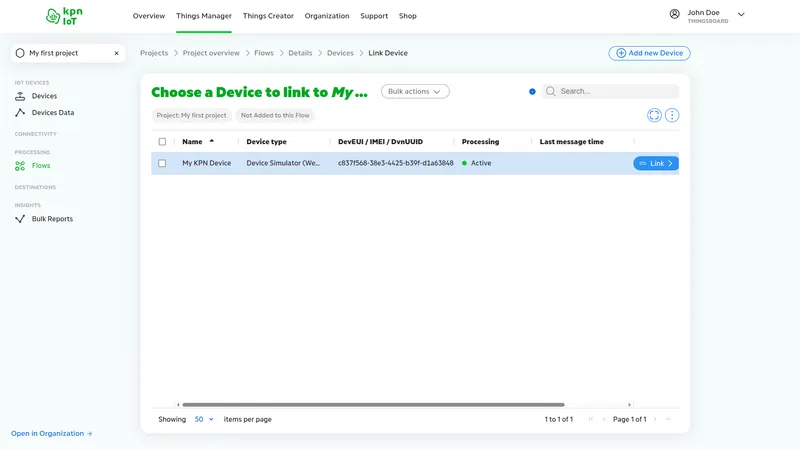Click the horizontal table scrollbar
This screenshot has width=800, height=450.
tap(373, 405)
